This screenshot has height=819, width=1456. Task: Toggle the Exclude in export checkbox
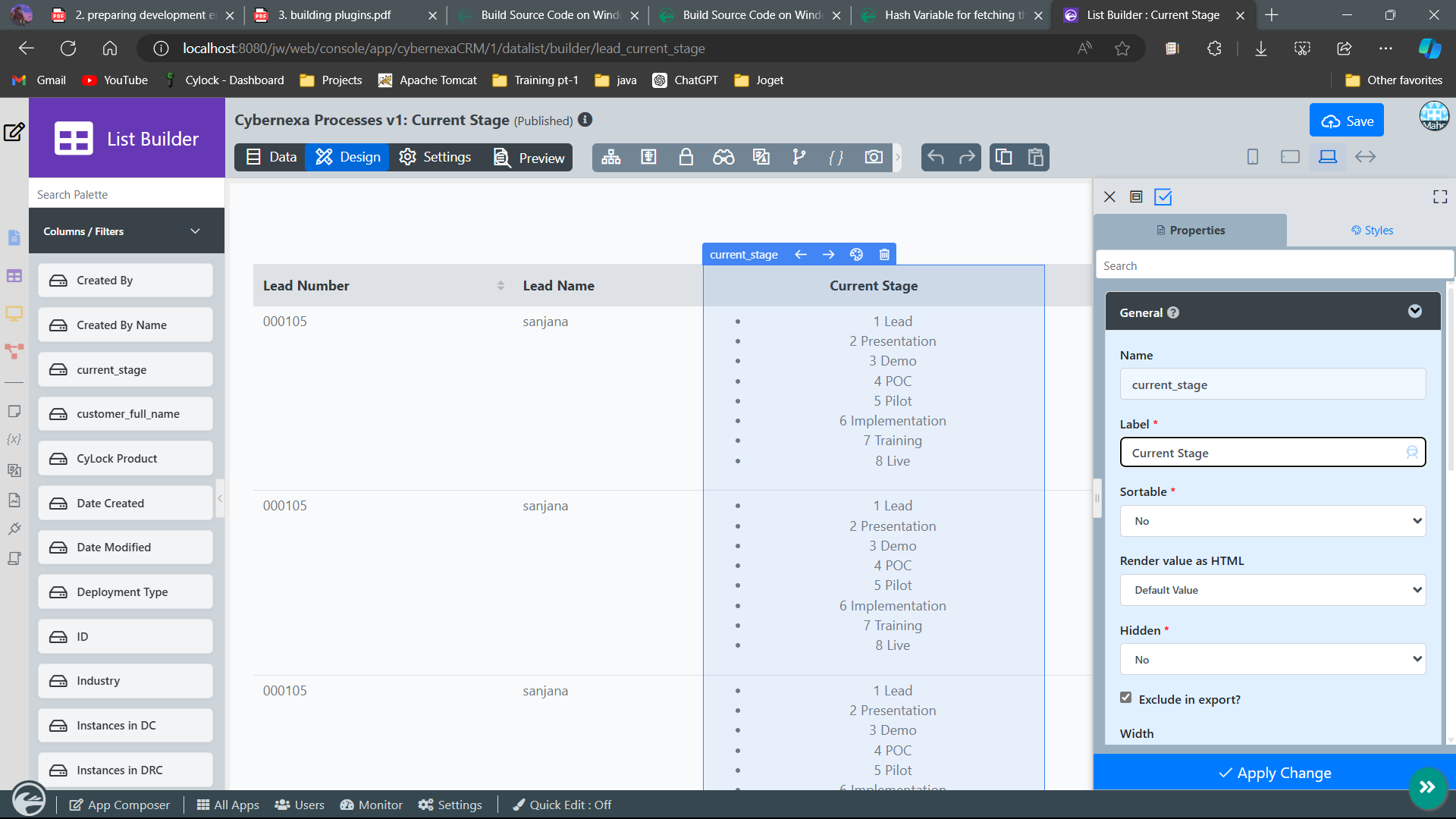pos(1126,698)
